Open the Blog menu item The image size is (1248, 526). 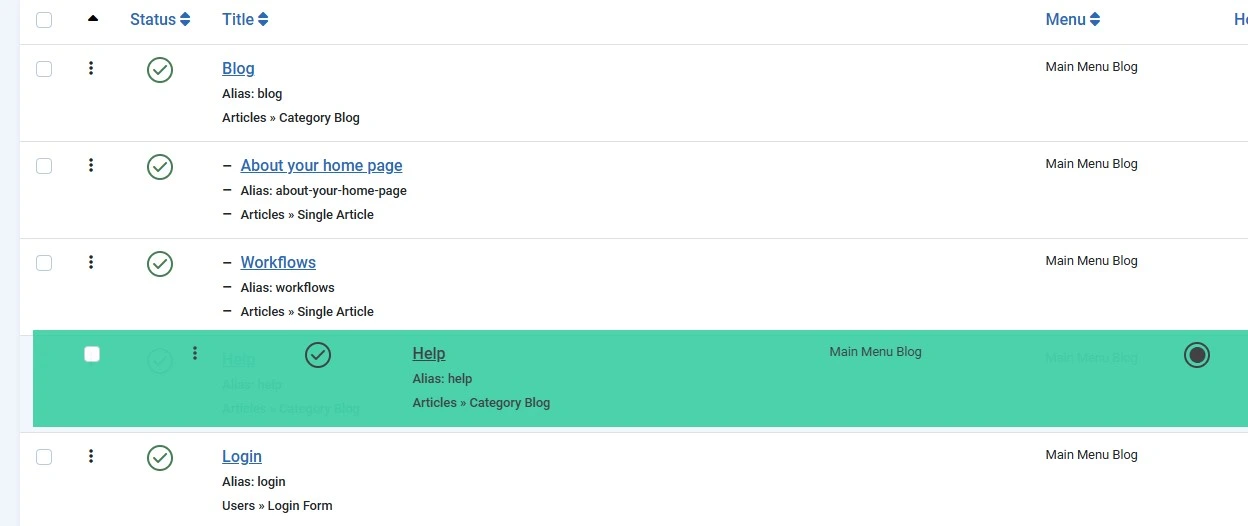(238, 68)
